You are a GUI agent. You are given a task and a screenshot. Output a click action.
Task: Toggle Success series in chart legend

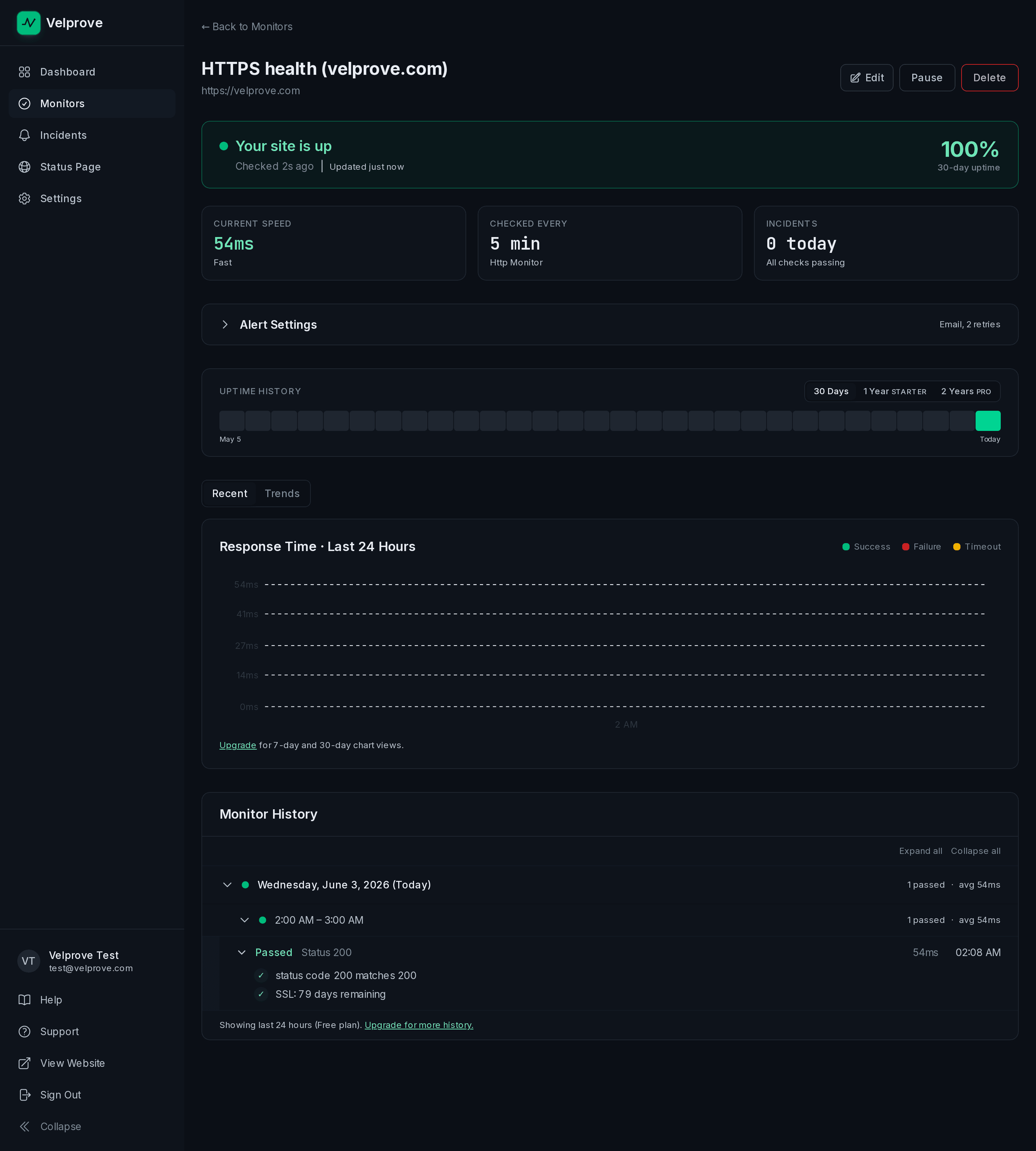pyautogui.click(x=866, y=546)
